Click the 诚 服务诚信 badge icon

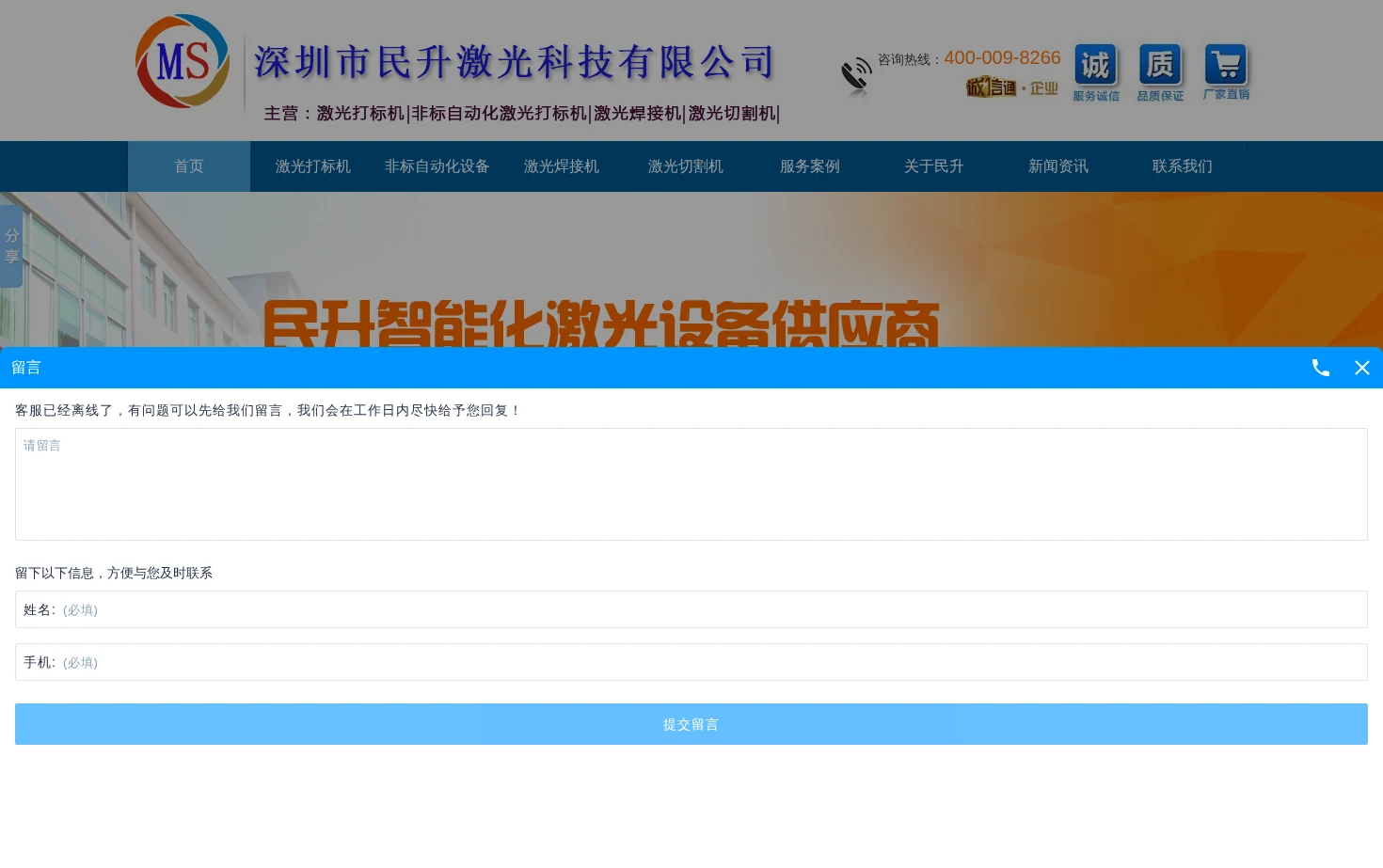1096,72
